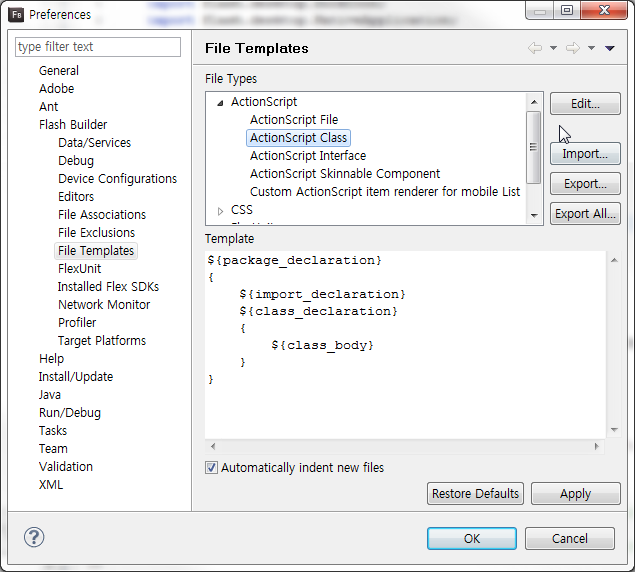Open Profiler preferences page
The width and height of the screenshot is (635, 572).
[x=77, y=322]
